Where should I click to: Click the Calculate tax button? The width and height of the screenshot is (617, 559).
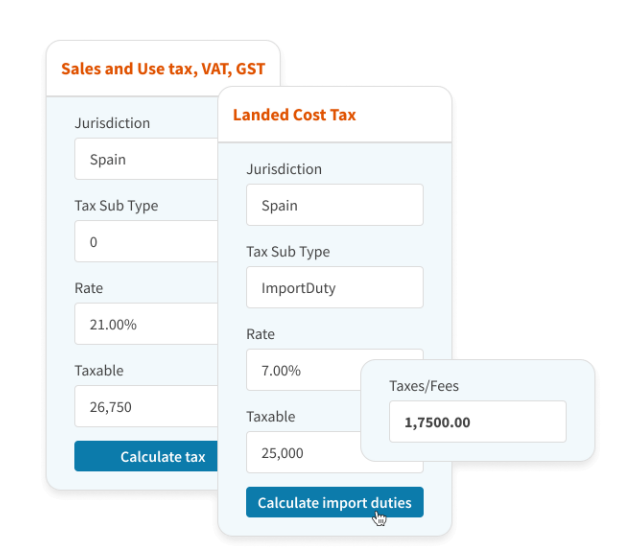146,457
